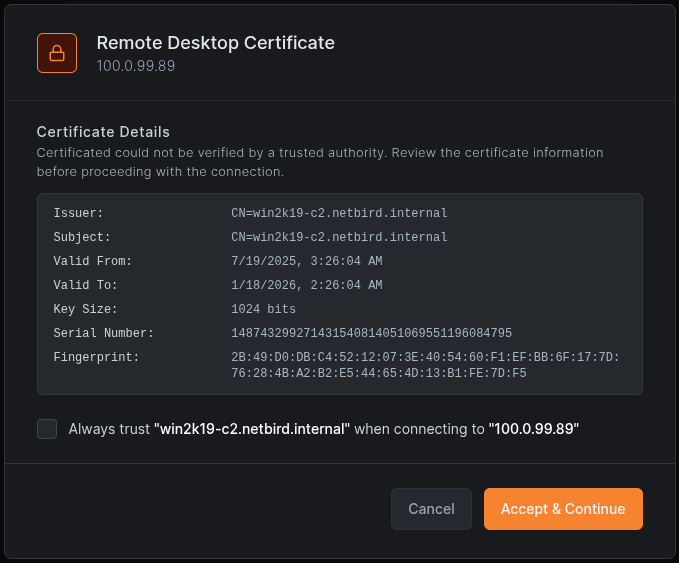This screenshot has width=679, height=563.
Task: Click the Always trust label text
Action: 323,429
